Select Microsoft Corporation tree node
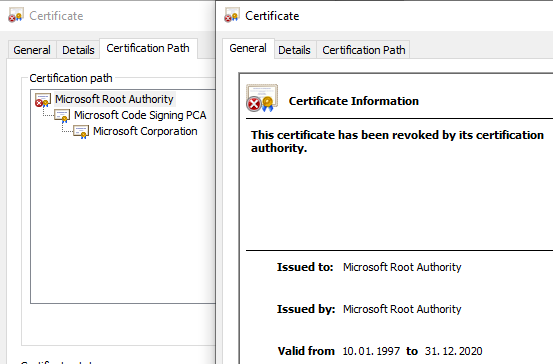 (x=145, y=131)
